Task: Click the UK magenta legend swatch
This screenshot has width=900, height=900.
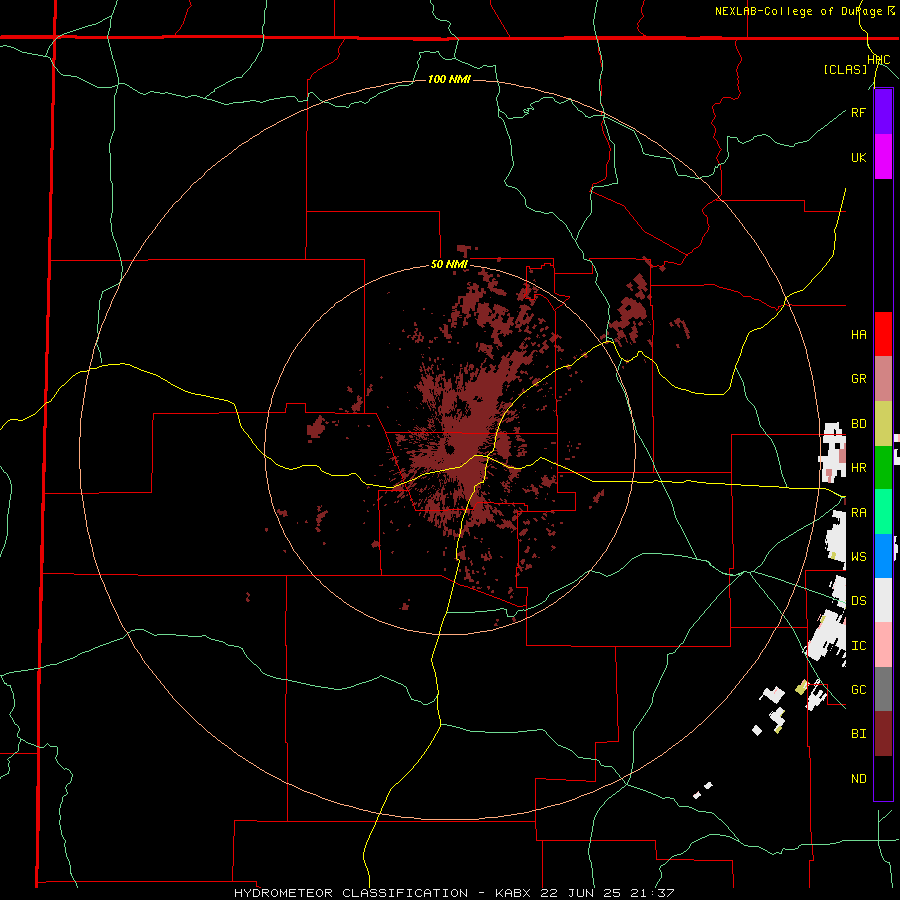Action: 883,157
